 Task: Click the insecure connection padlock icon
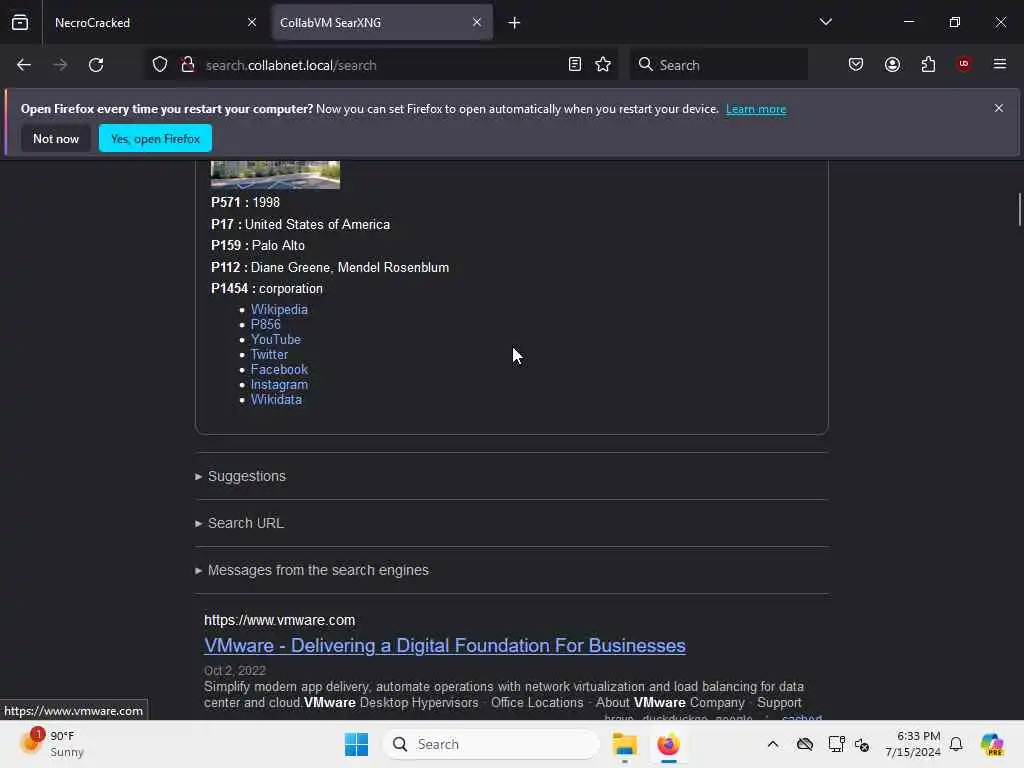pos(188,65)
